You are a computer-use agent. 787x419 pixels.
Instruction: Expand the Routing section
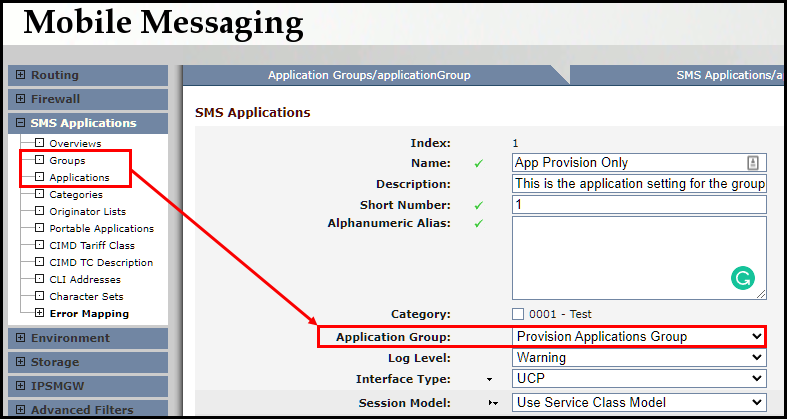[20, 75]
